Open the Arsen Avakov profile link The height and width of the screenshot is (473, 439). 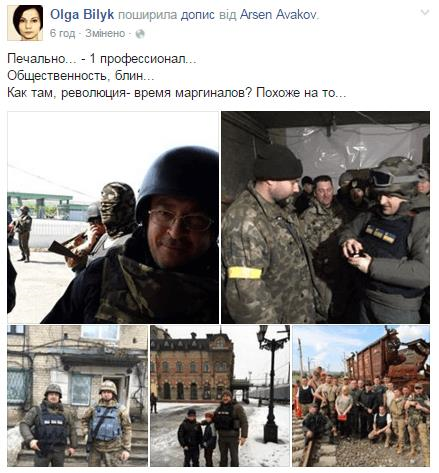(278, 15)
